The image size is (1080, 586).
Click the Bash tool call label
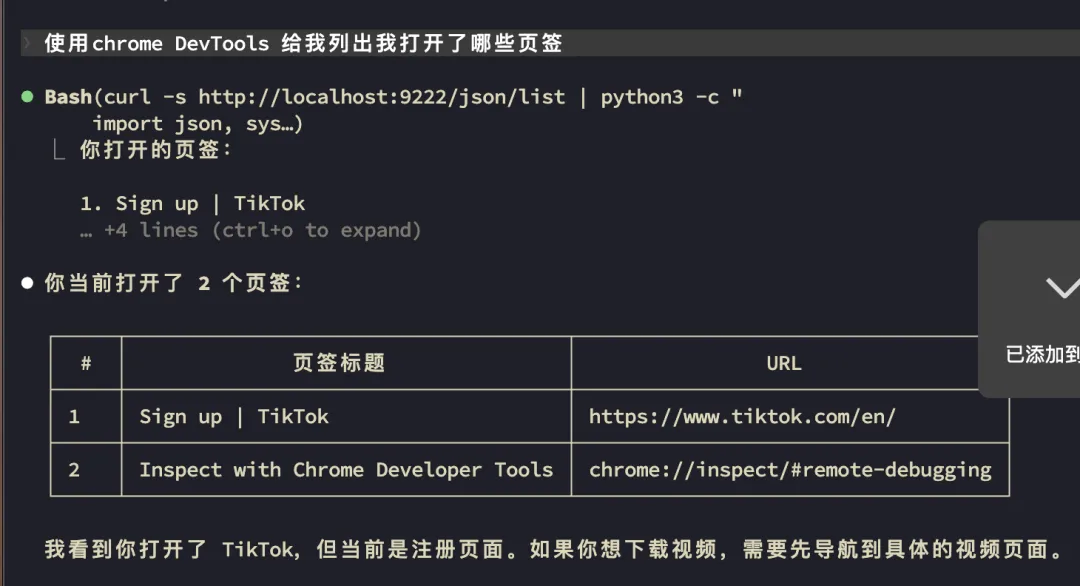click(x=68, y=97)
